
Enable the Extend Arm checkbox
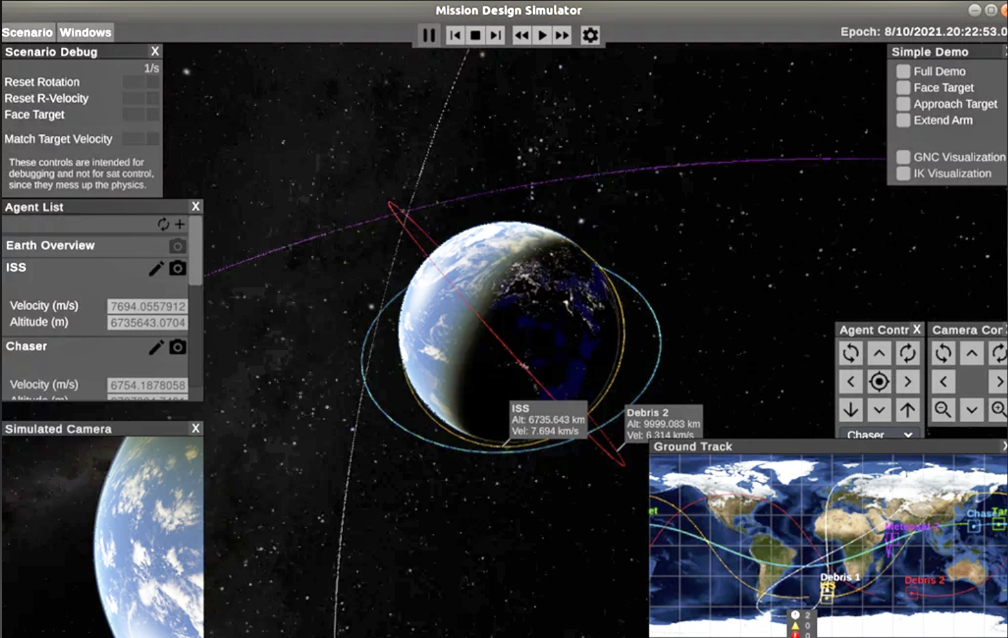[x=903, y=120]
